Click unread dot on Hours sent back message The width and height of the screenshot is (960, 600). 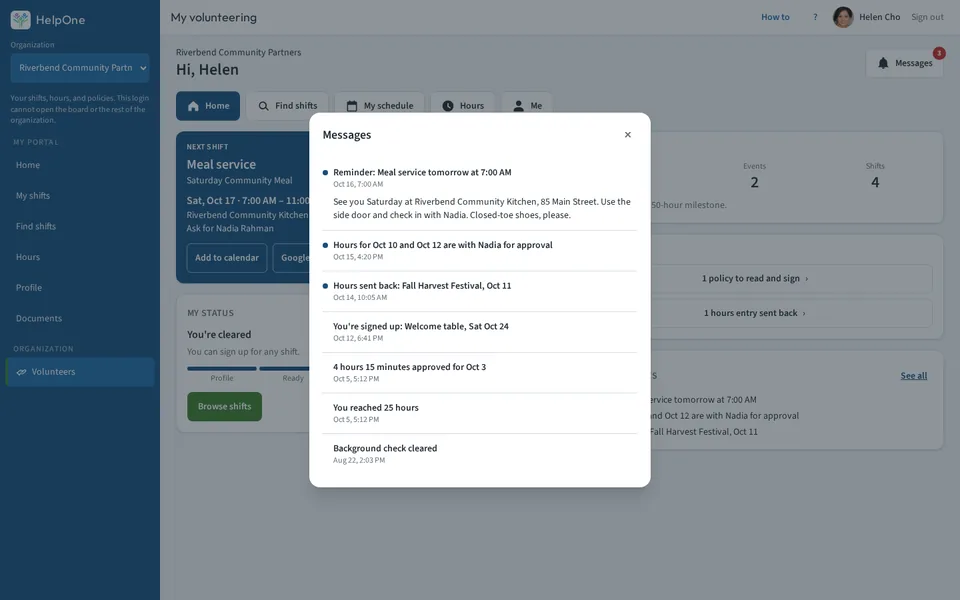pyautogui.click(x=325, y=286)
